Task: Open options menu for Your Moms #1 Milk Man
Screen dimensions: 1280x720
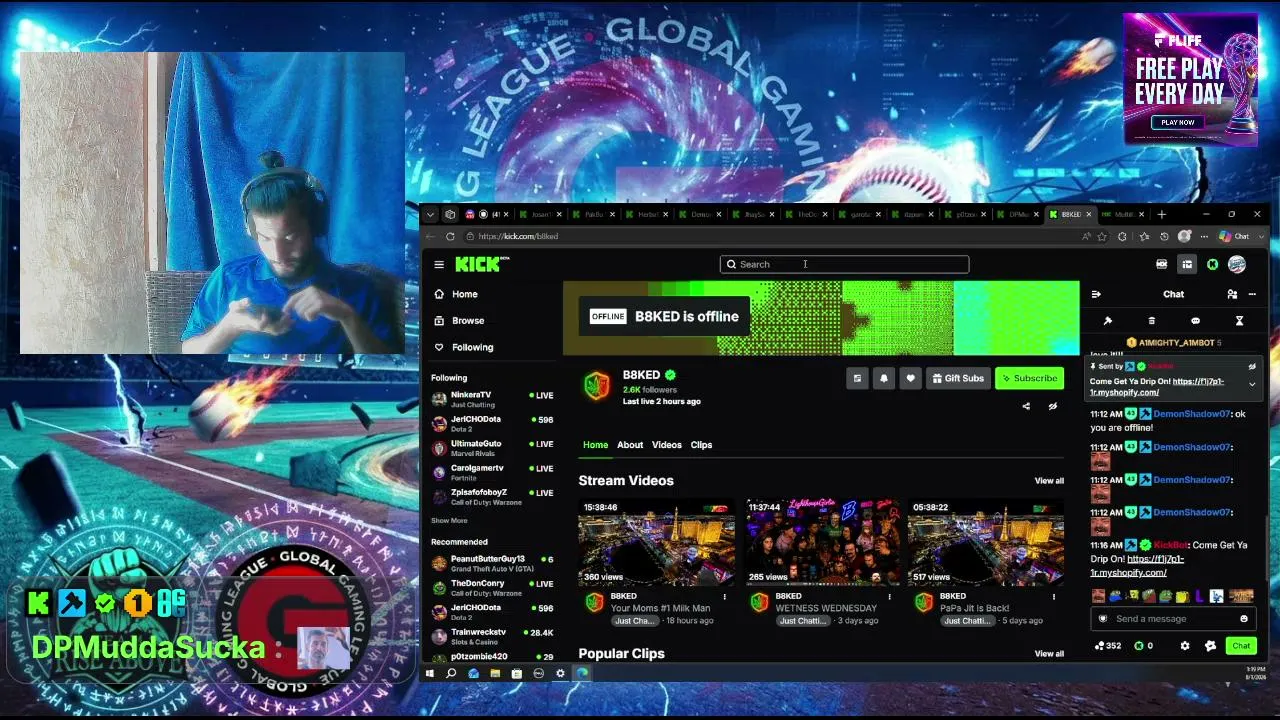Action: 724,597
